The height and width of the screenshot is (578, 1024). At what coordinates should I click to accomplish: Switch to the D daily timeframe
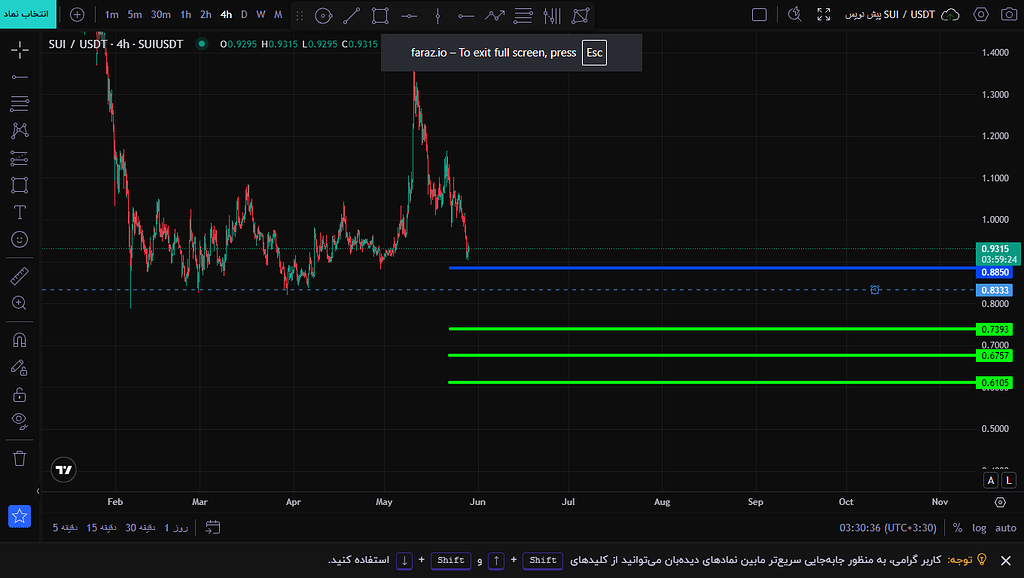tap(244, 14)
